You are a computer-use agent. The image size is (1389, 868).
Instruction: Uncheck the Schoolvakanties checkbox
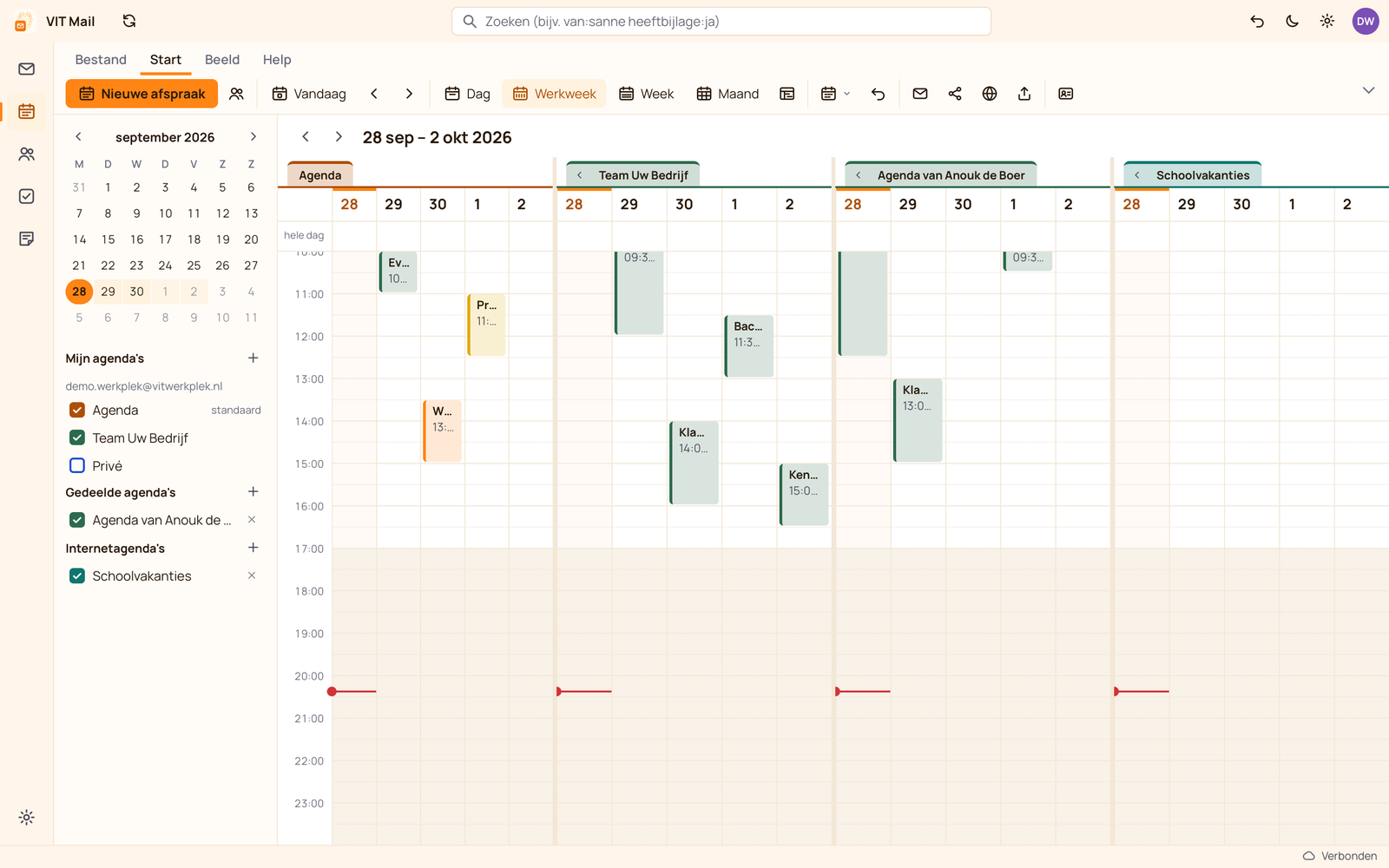pyautogui.click(x=77, y=575)
